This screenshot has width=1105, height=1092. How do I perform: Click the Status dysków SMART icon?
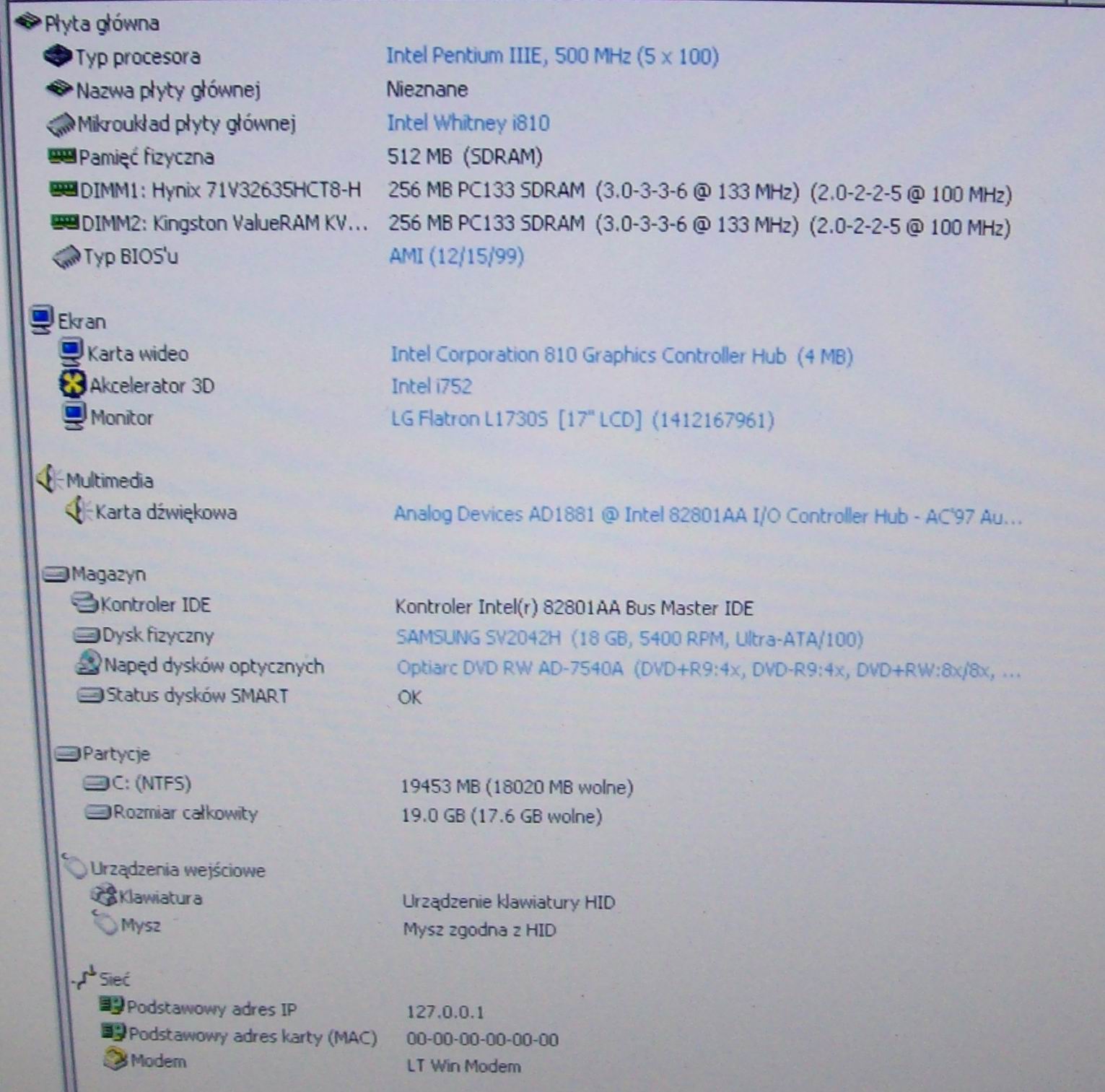pos(91,696)
